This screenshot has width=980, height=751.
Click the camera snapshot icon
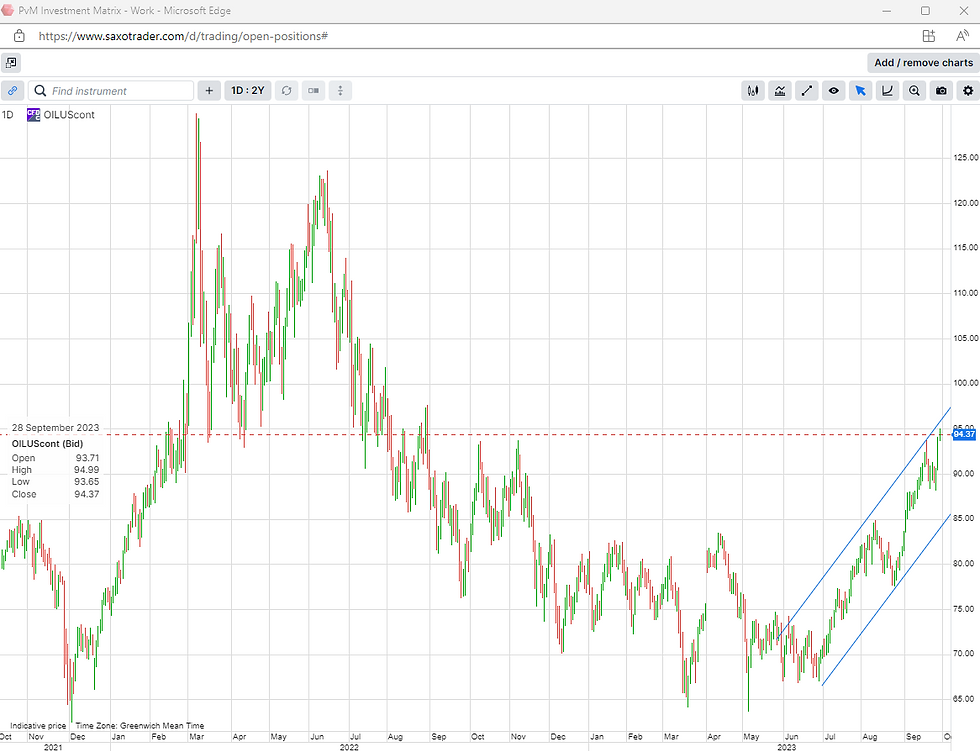tap(941, 91)
